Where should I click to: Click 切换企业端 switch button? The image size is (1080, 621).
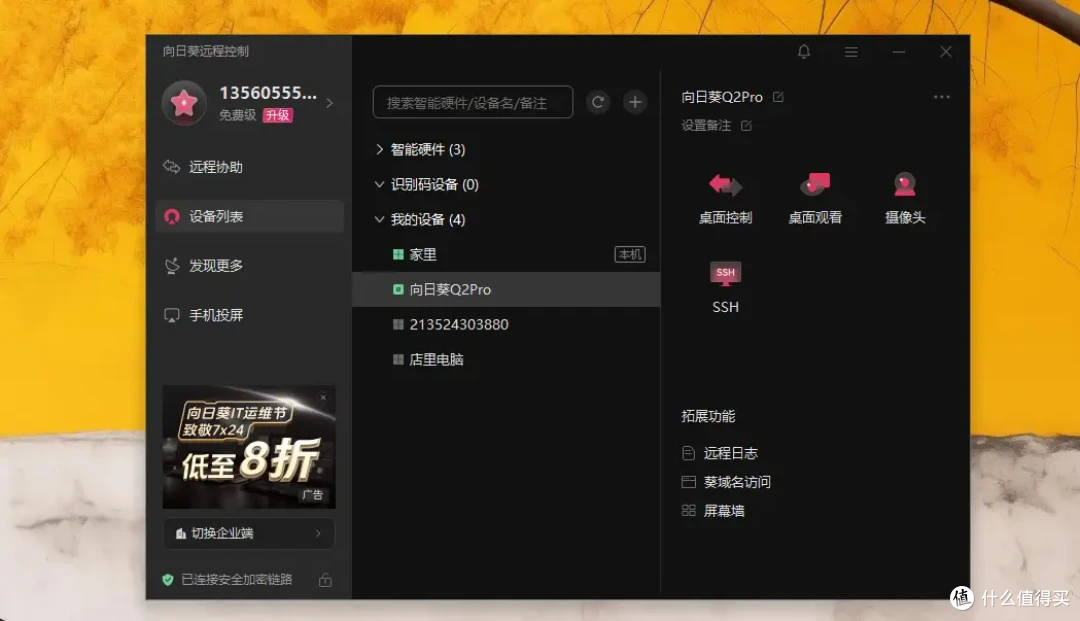coord(249,534)
